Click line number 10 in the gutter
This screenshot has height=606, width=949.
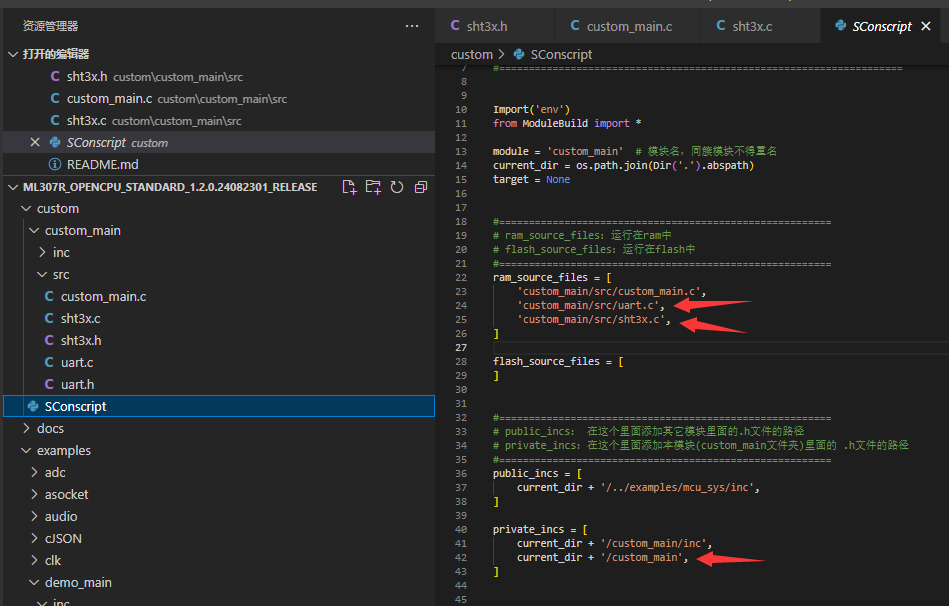pos(461,110)
